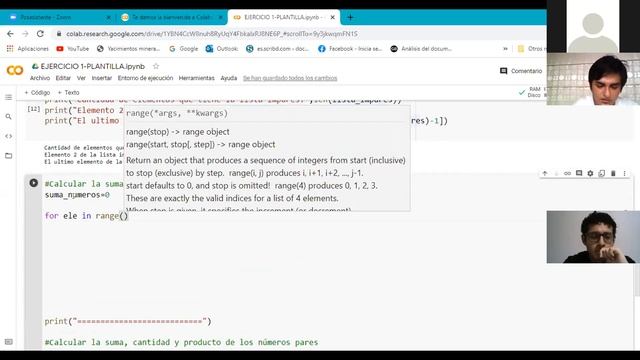This screenshot has height=360, width=640.
Task: Open the command palette icon at bottom left
Action: click(x=9, y=342)
